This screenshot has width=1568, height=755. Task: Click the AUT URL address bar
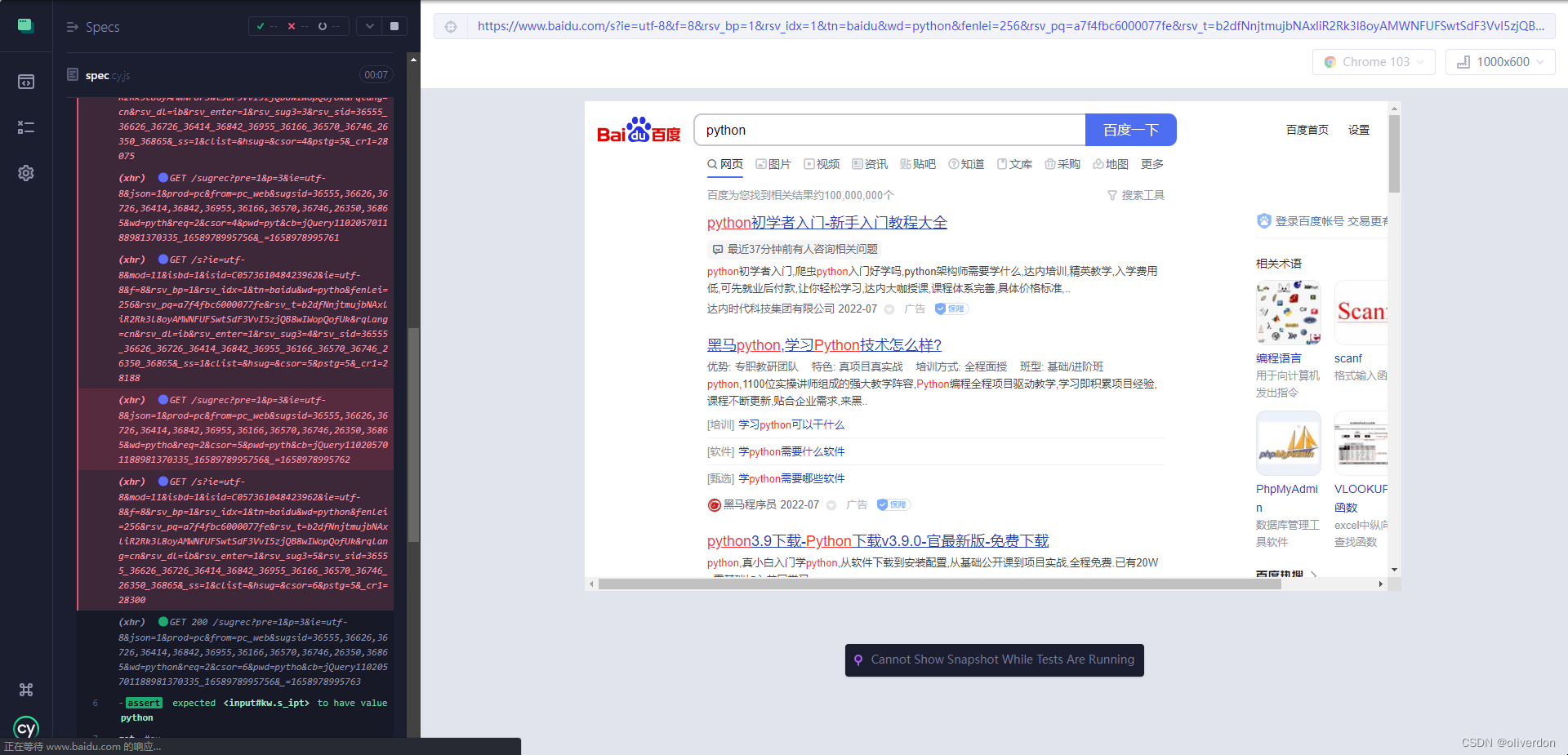click(x=1010, y=26)
